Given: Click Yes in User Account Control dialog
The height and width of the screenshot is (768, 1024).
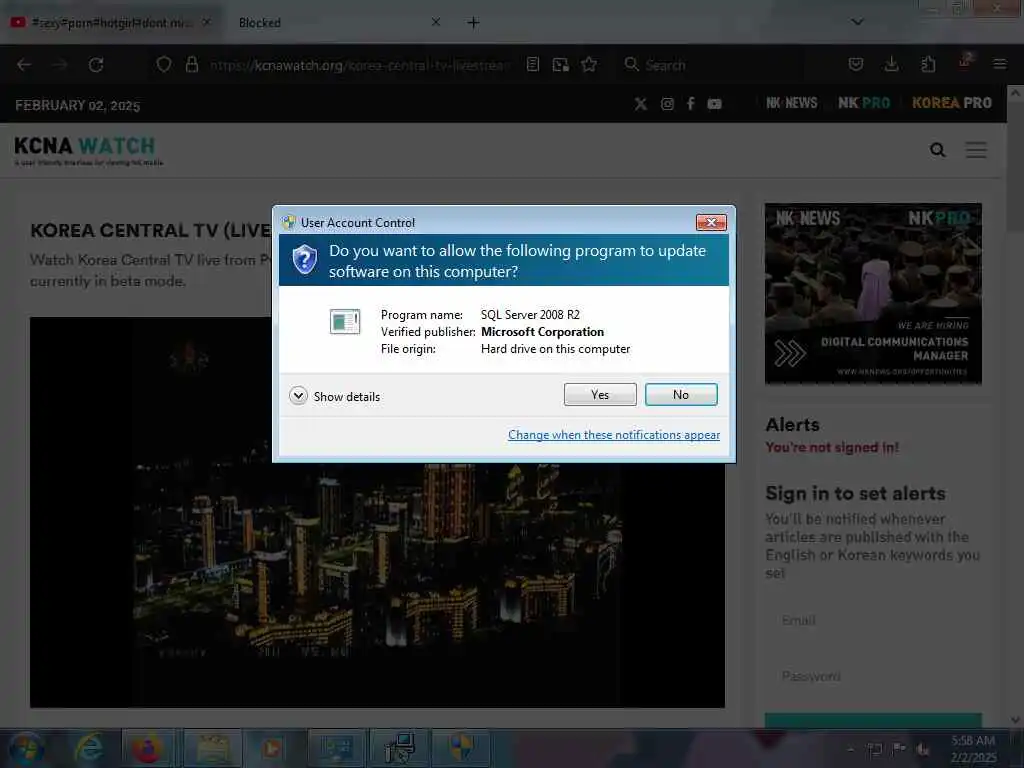Looking at the screenshot, I should [600, 394].
